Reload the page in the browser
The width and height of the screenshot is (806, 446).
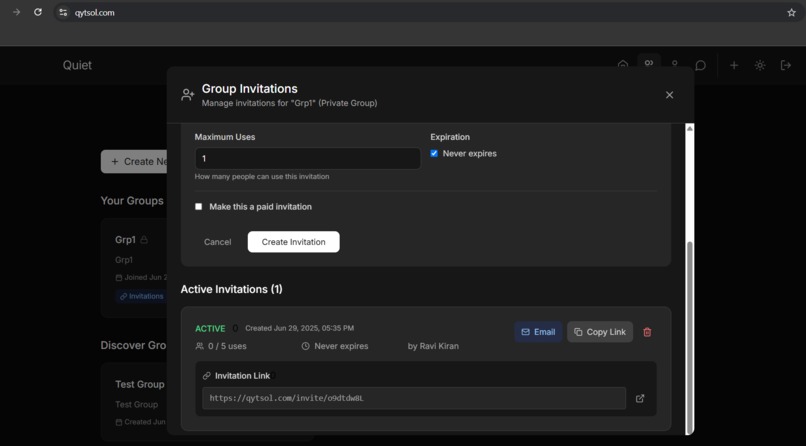click(x=38, y=12)
